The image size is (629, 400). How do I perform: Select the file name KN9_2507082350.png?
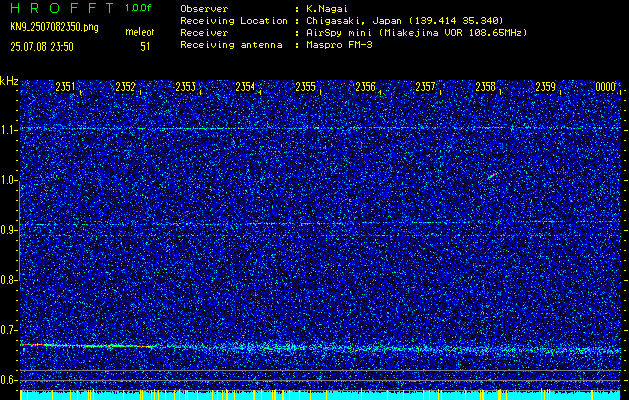tap(54, 27)
